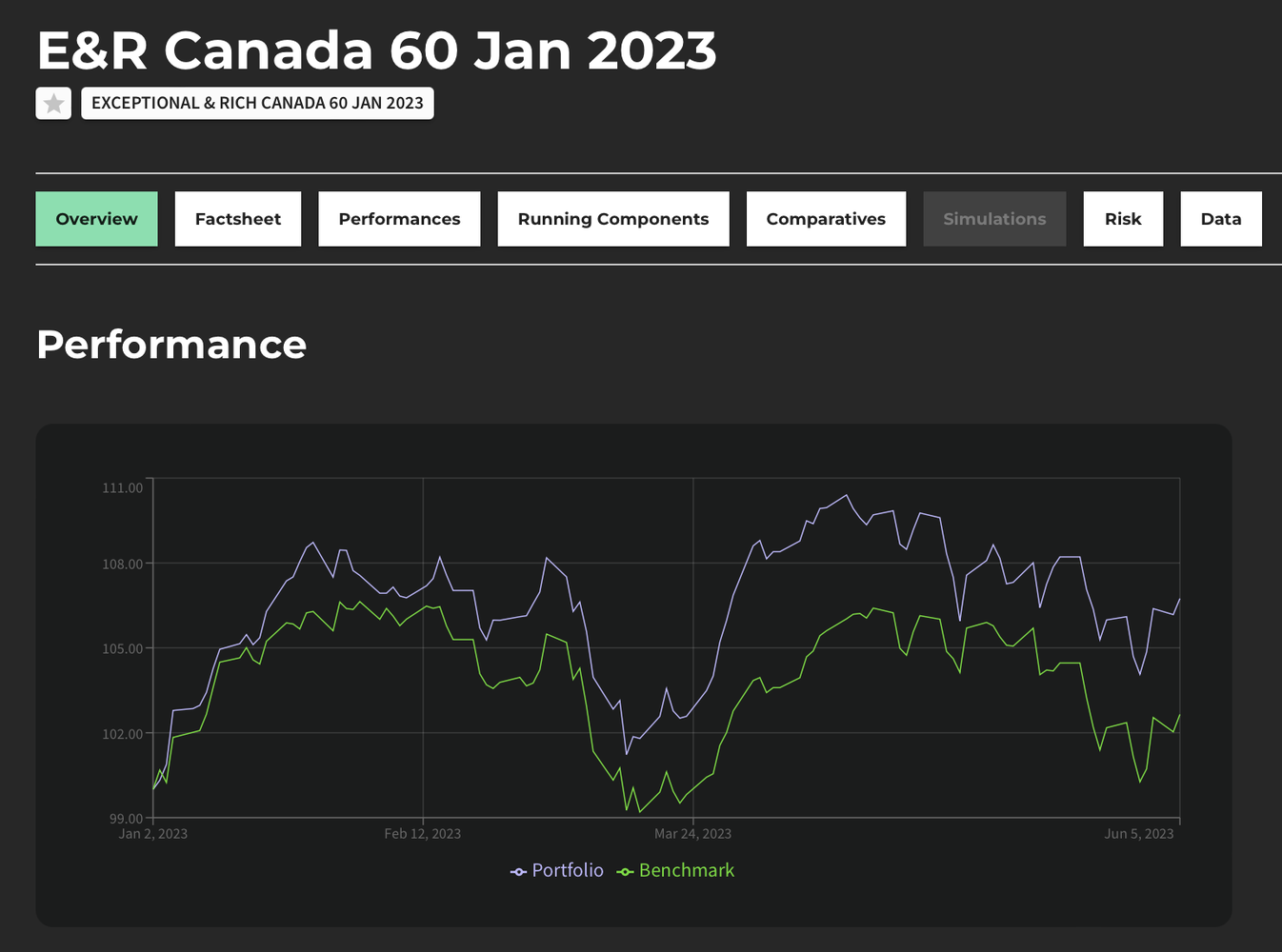
Task: Select the Running Components tab
Action: (613, 219)
